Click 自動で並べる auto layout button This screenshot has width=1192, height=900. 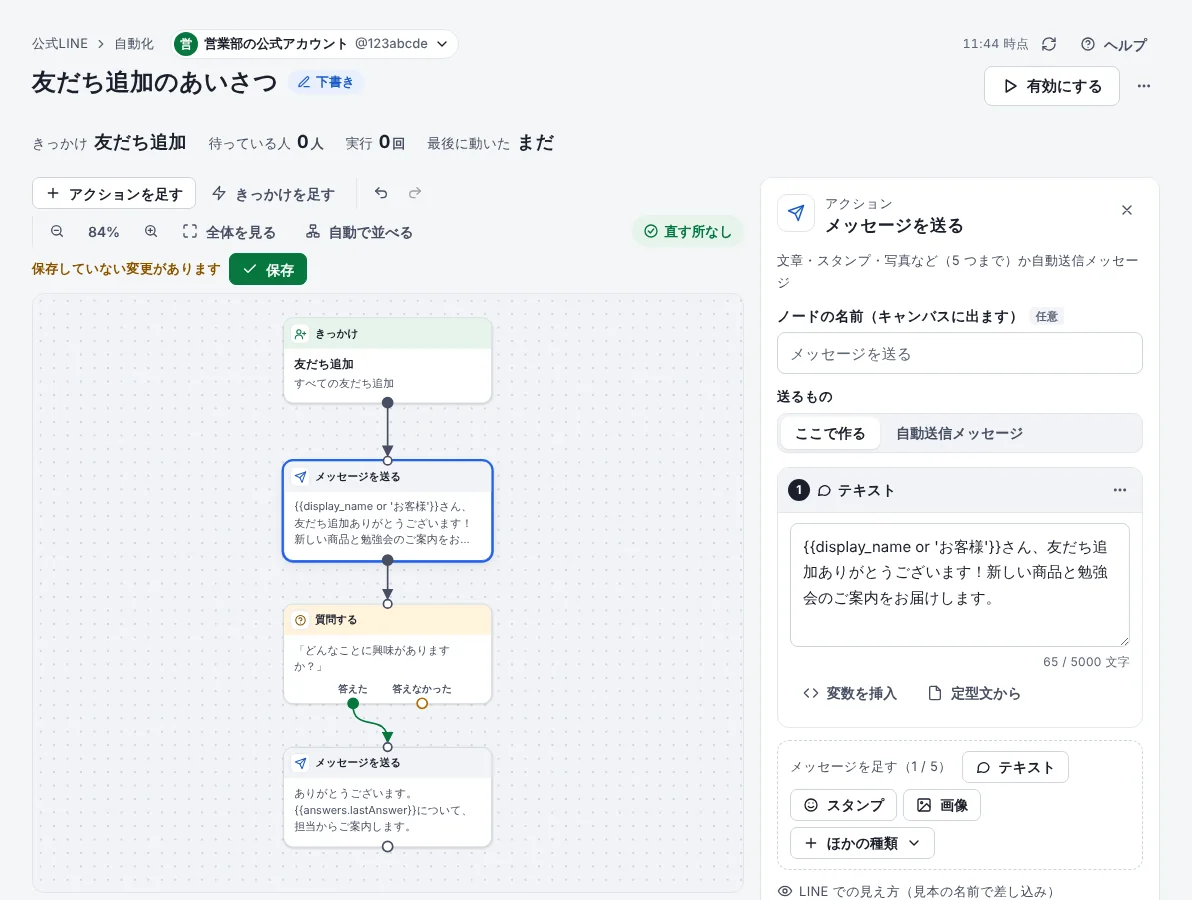pyautogui.click(x=359, y=232)
